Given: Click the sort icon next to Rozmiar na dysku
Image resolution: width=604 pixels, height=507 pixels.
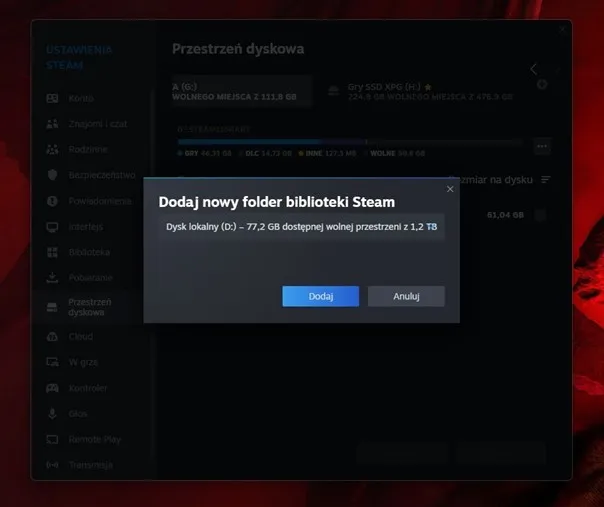Looking at the screenshot, I should [x=545, y=180].
